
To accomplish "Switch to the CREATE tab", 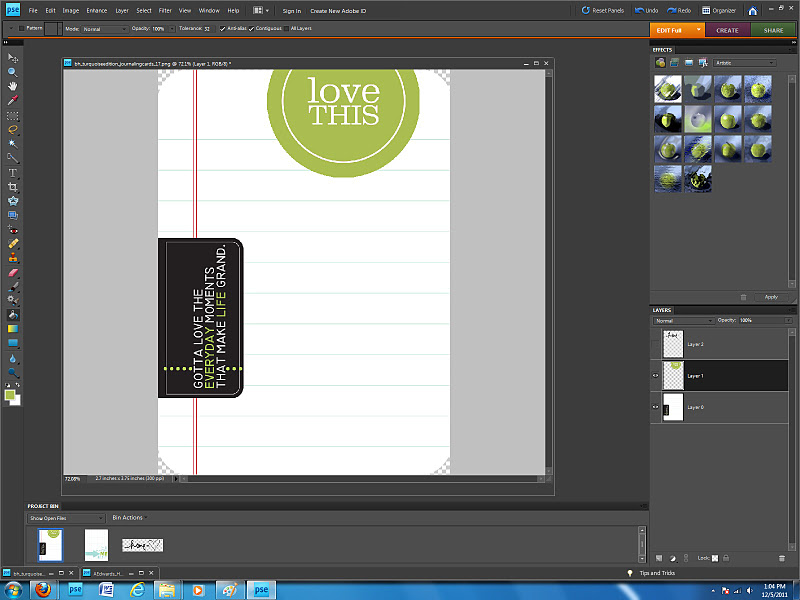I will coord(727,30).
